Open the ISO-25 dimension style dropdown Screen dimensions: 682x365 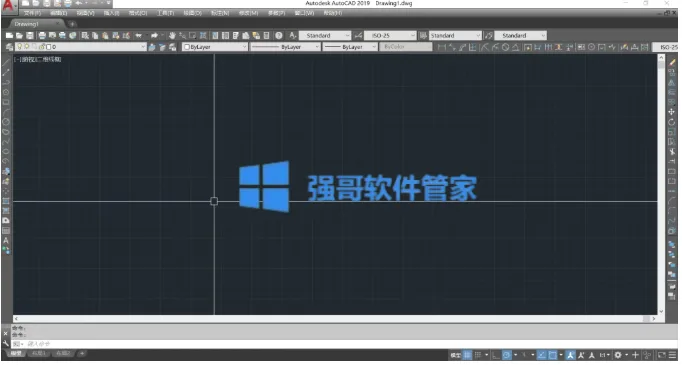pos(390,36)
